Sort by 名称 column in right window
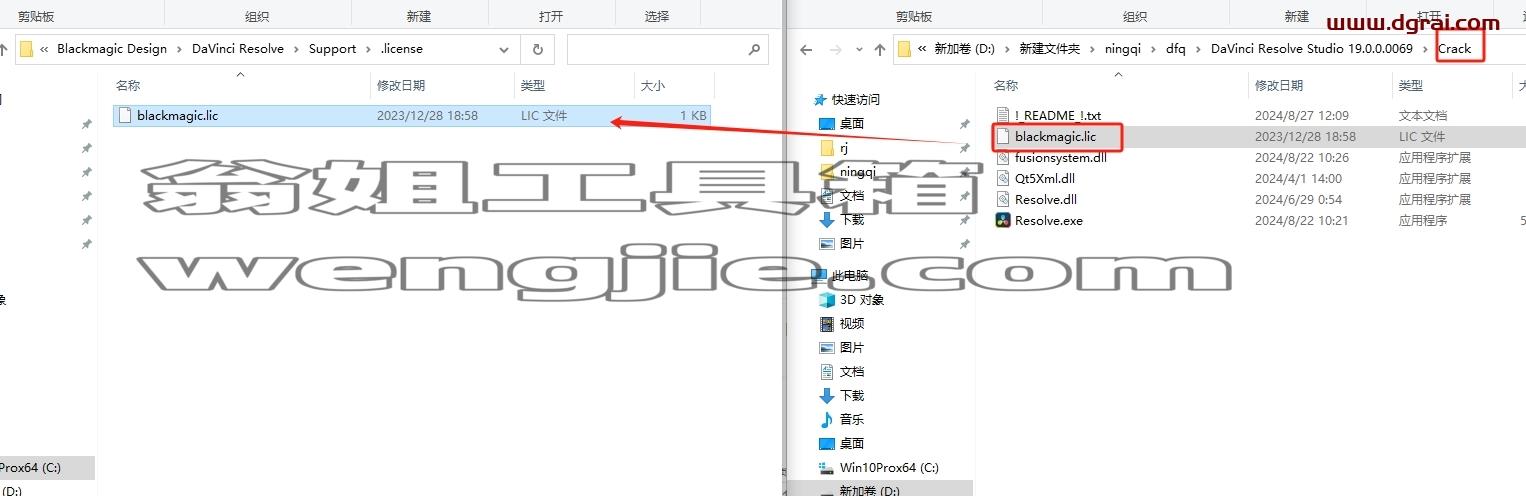Viewport: 1526px width, 496px height. tap(1006, 86)
